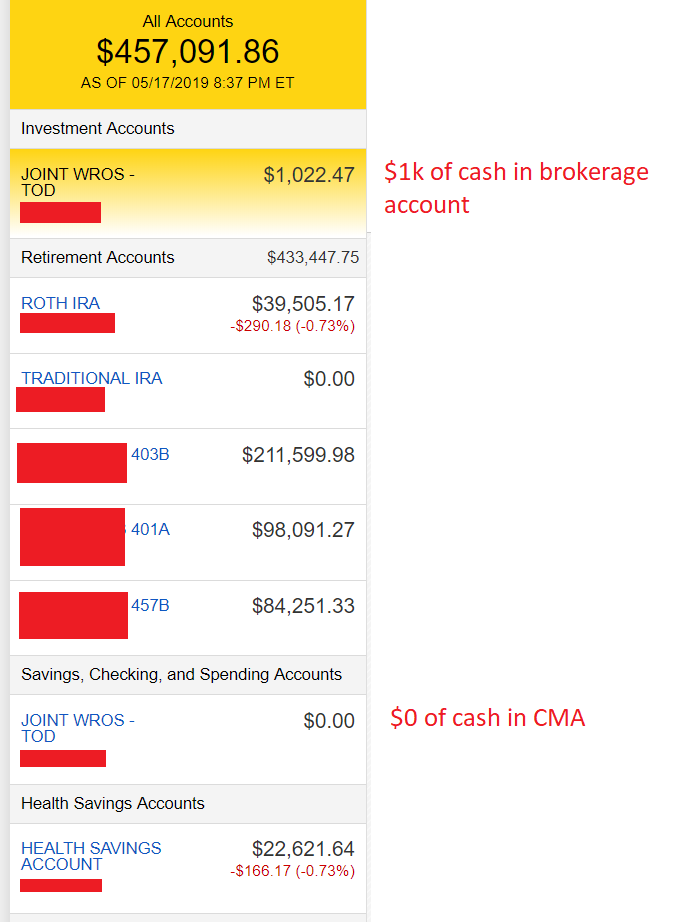Open the 457B retirement account
This screenshot has height=922, width=682.
tap(150, 605)
